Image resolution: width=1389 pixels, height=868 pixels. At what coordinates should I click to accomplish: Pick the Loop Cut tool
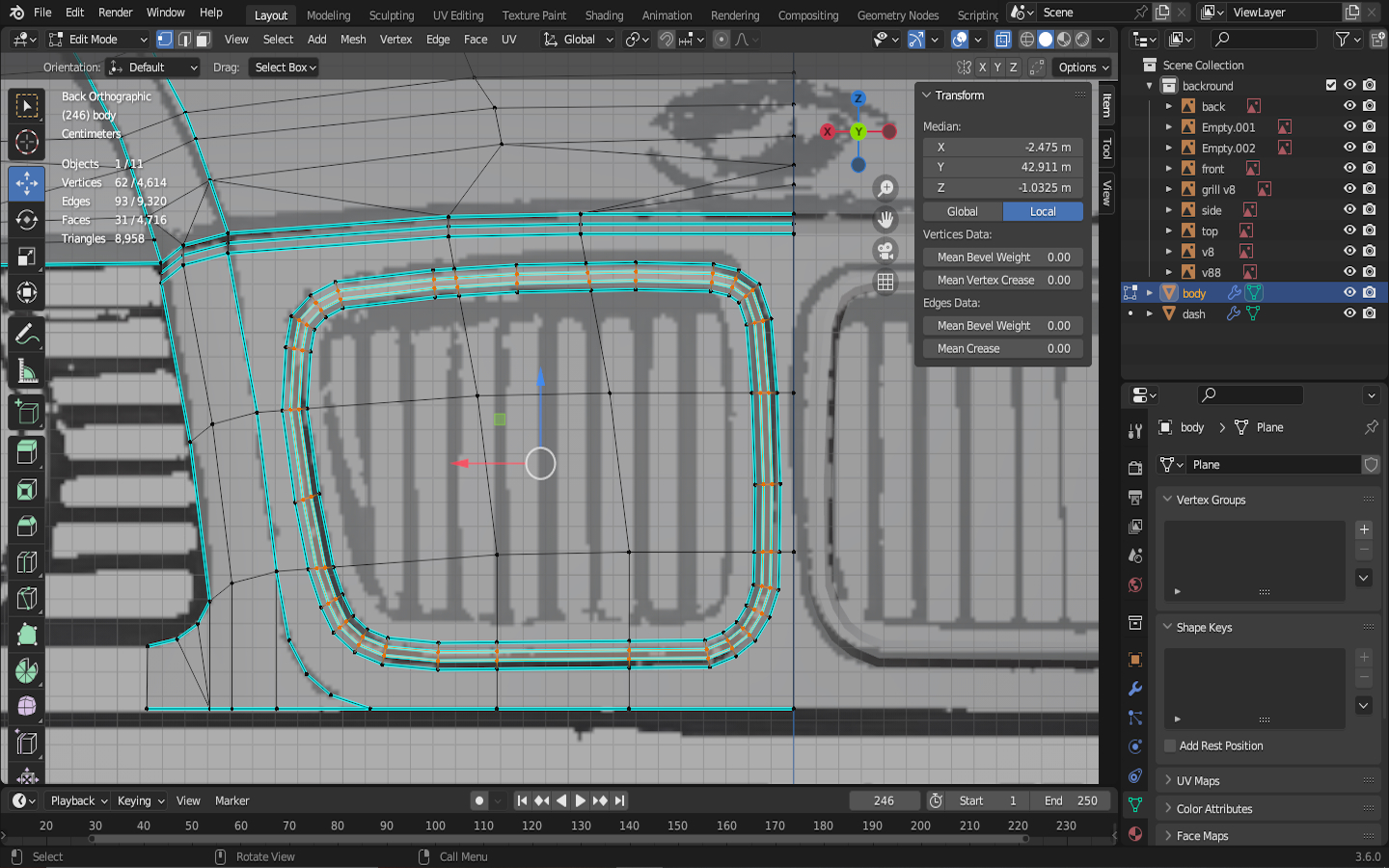pos(27,562)
